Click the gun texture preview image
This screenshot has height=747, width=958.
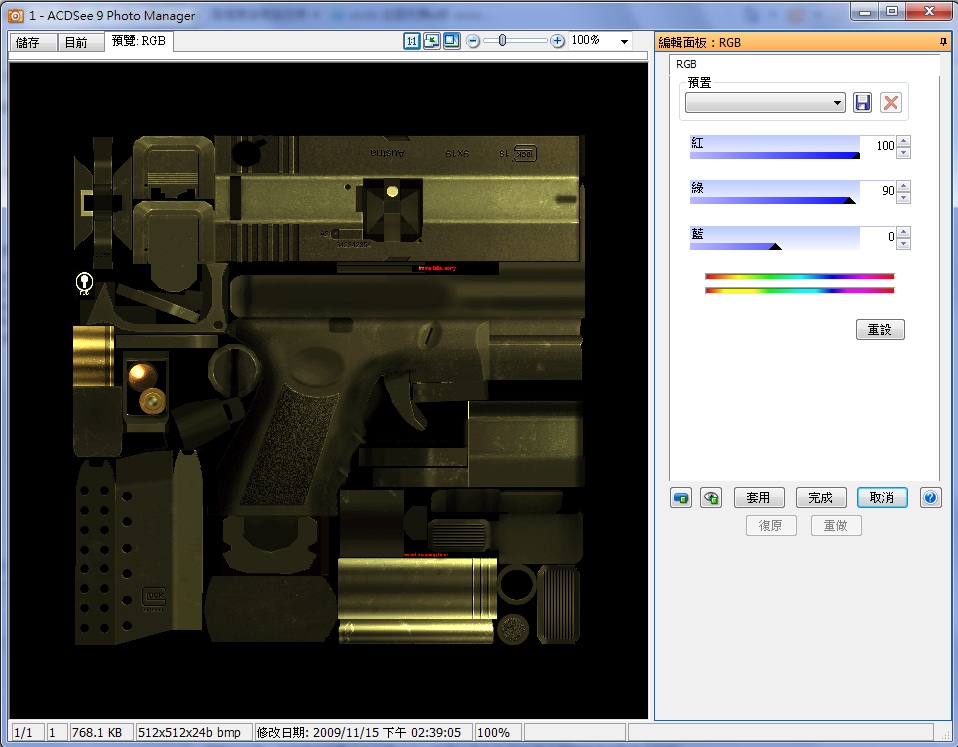(329, 390)
